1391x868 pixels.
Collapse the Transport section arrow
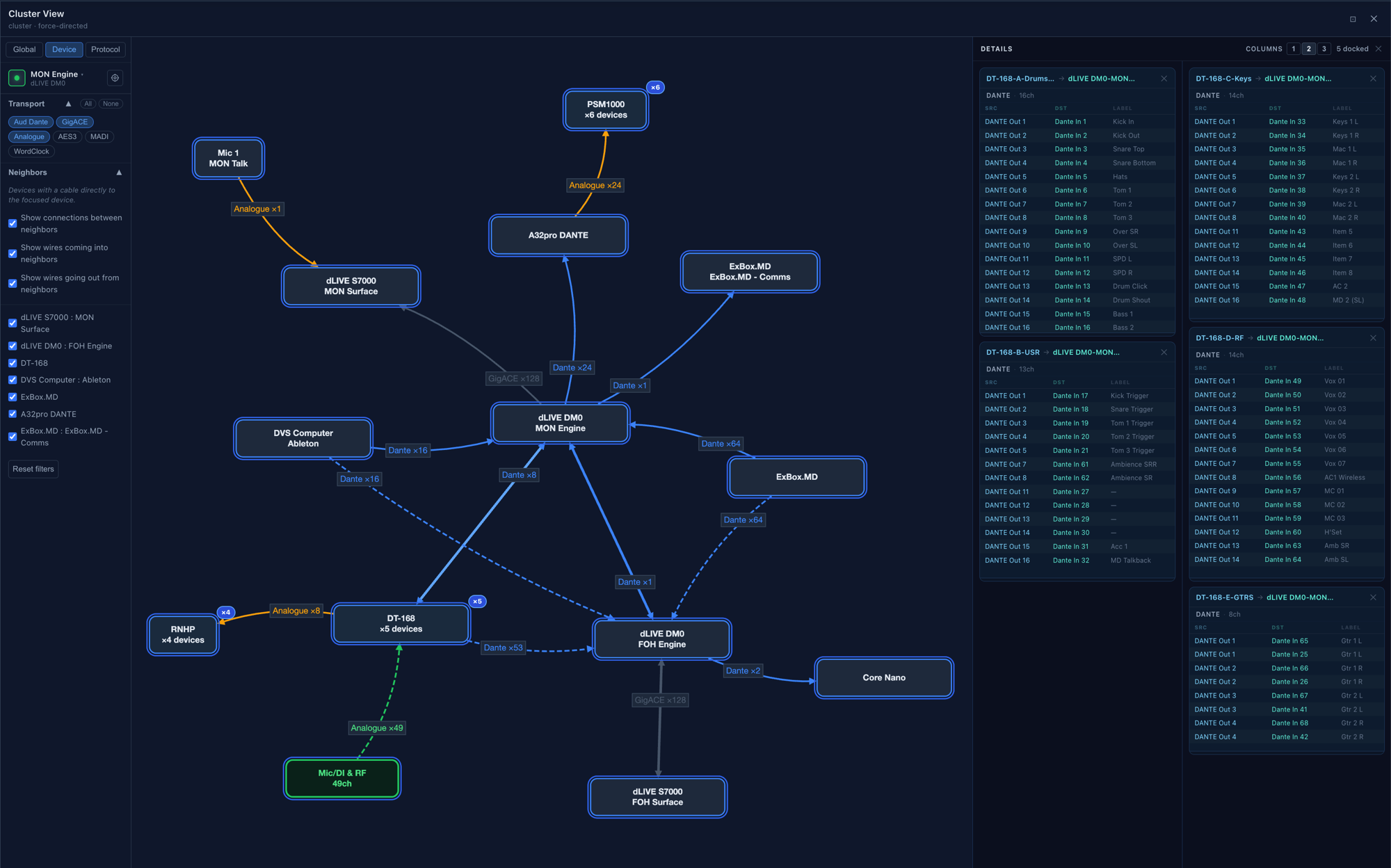68,104
